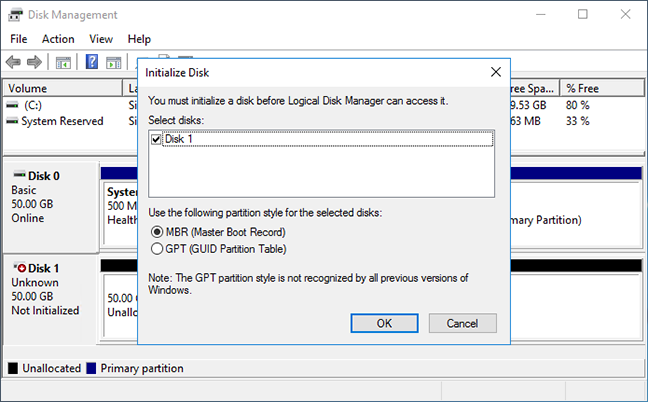Uncheck the Disk 1 checkbox
This screenshot has width=648, height=402.
click(x=156, y=139)
